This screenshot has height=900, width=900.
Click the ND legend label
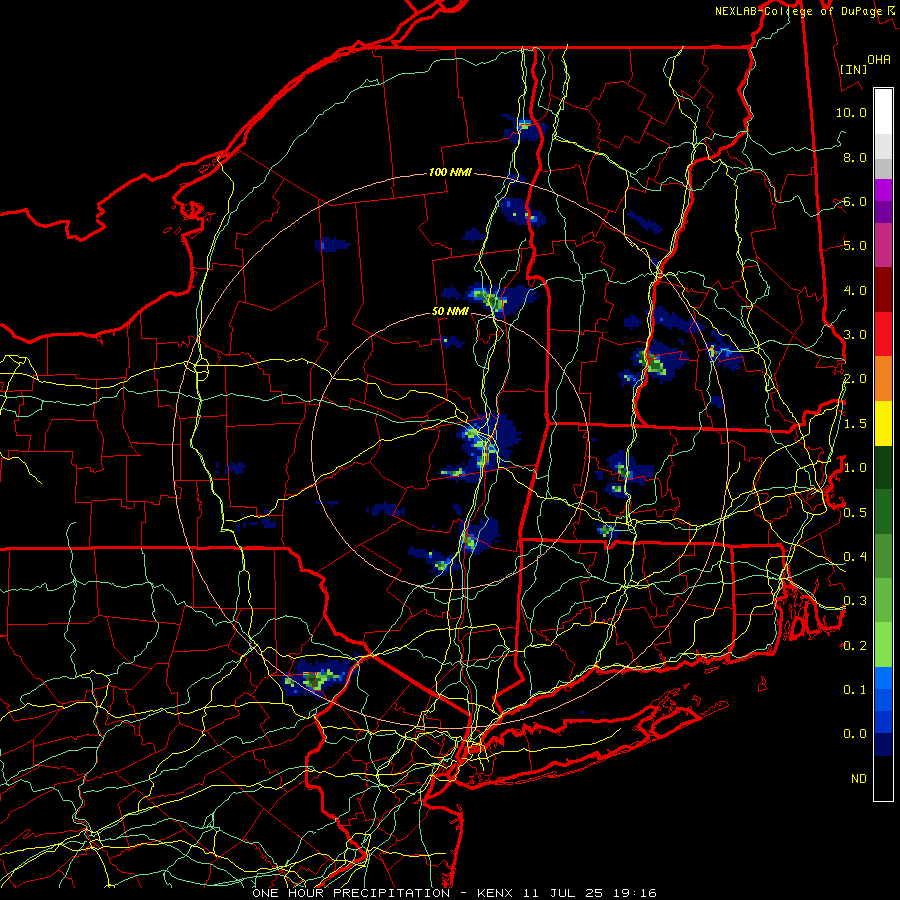[859, 778]
